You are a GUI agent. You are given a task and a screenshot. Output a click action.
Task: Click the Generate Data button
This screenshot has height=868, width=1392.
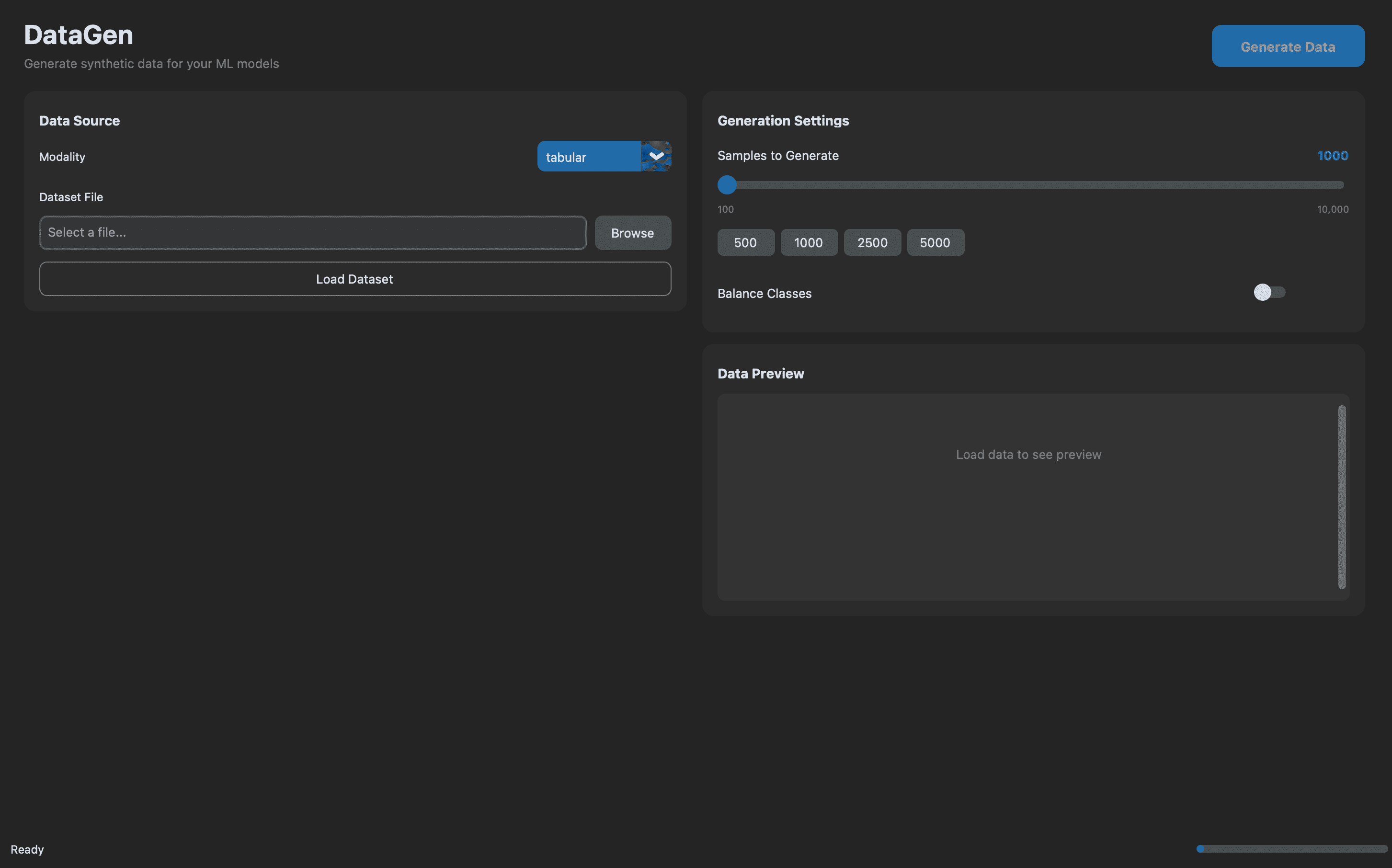tap(1288, 46)
